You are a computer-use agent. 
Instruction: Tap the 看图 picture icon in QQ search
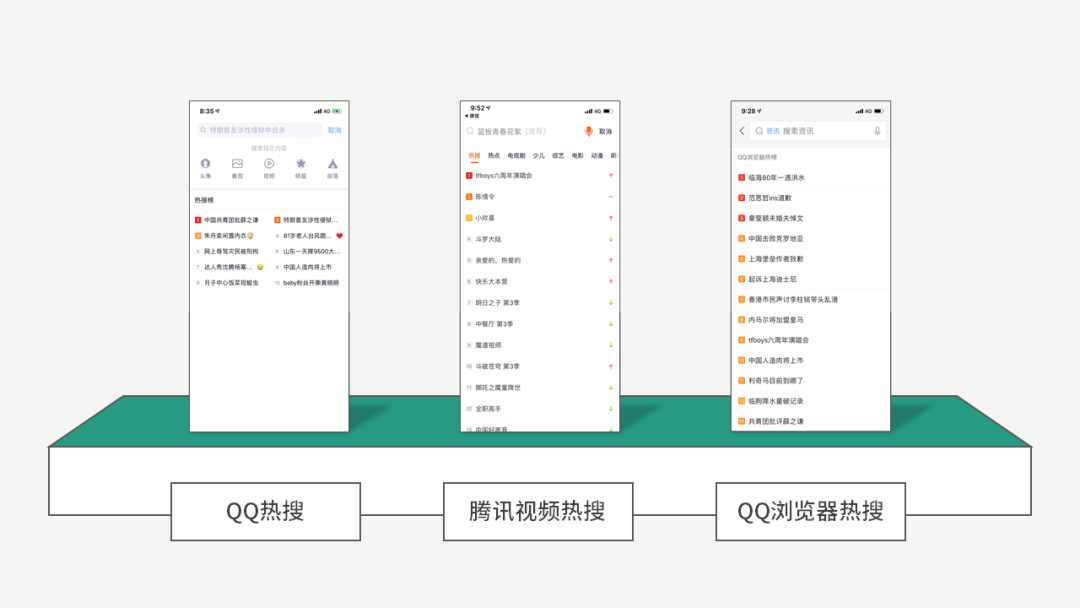pyautogui.click(x=237, y=164)
